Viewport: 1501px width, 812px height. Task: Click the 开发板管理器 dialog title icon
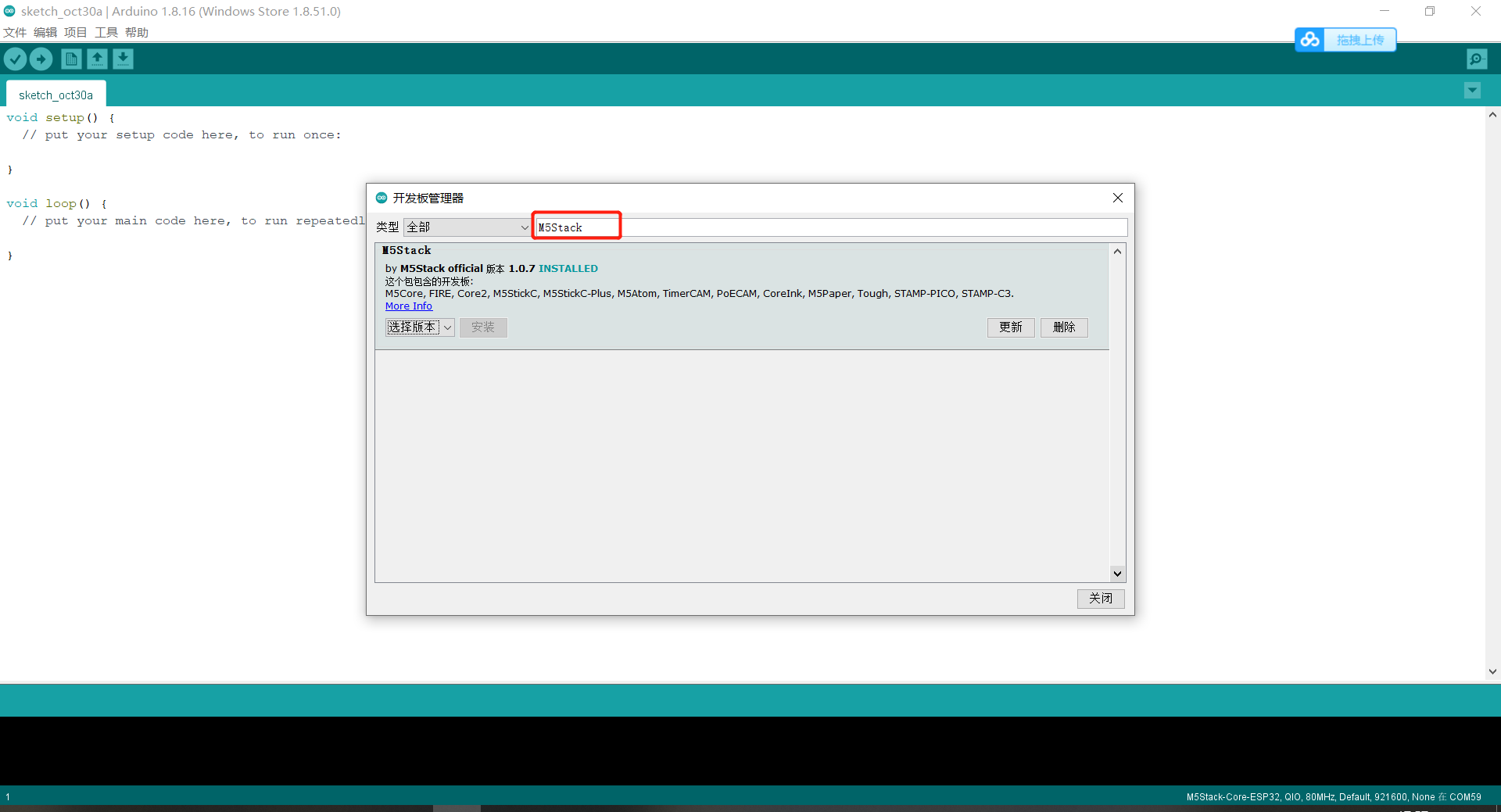tap(382, 198)
